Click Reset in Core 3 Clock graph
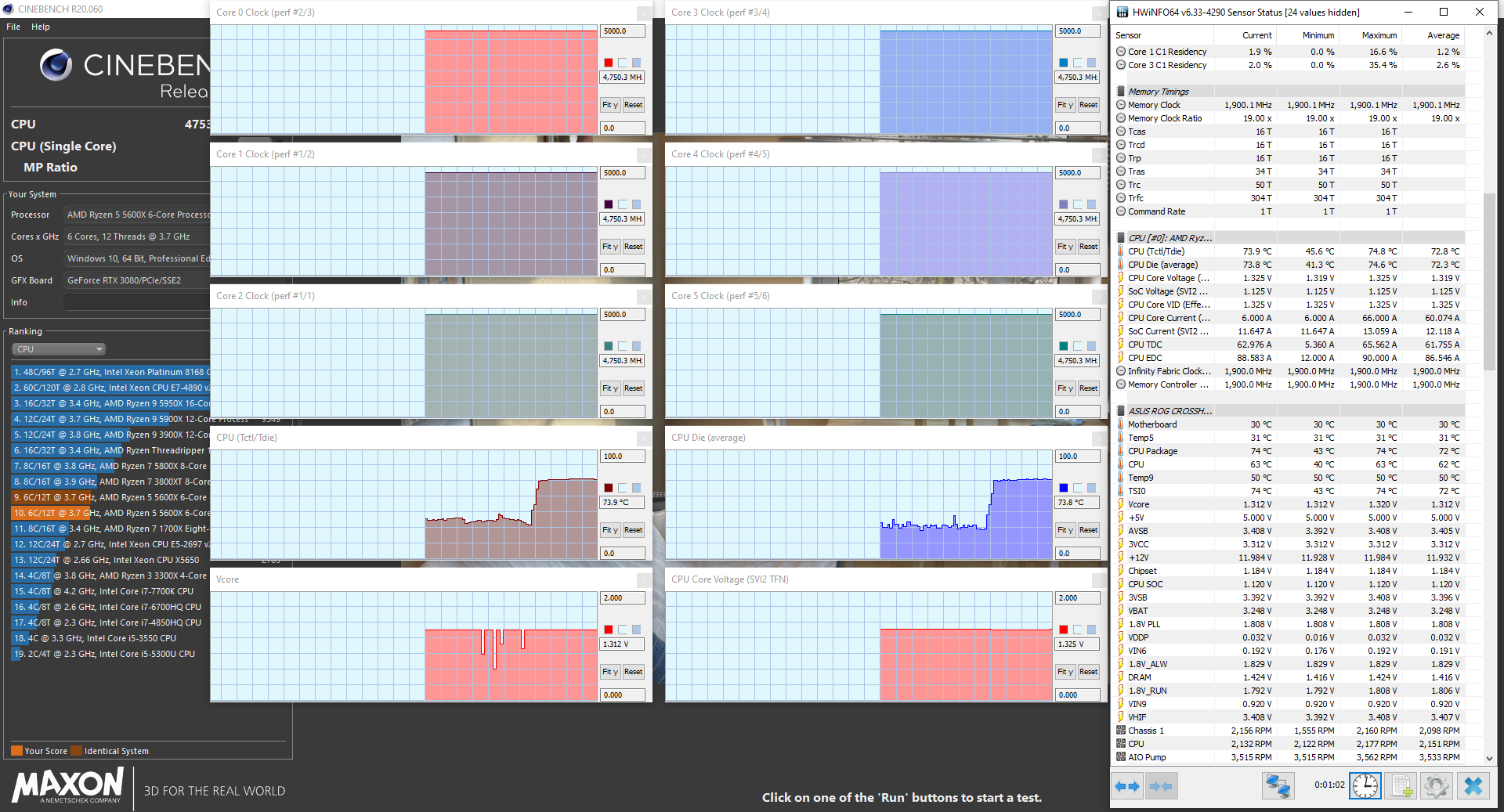This screenshot has width=1504, height=812. point(1088,105)
